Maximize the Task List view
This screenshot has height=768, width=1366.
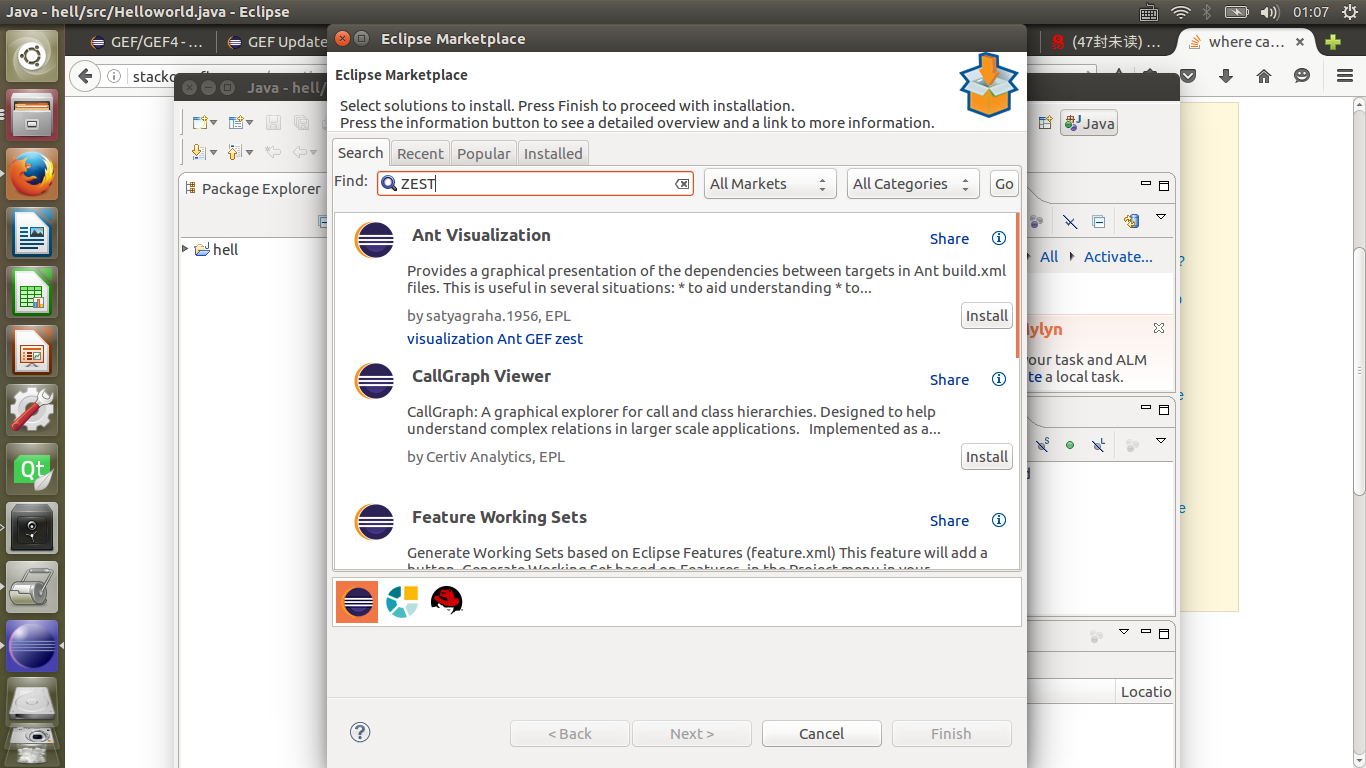1163,185
